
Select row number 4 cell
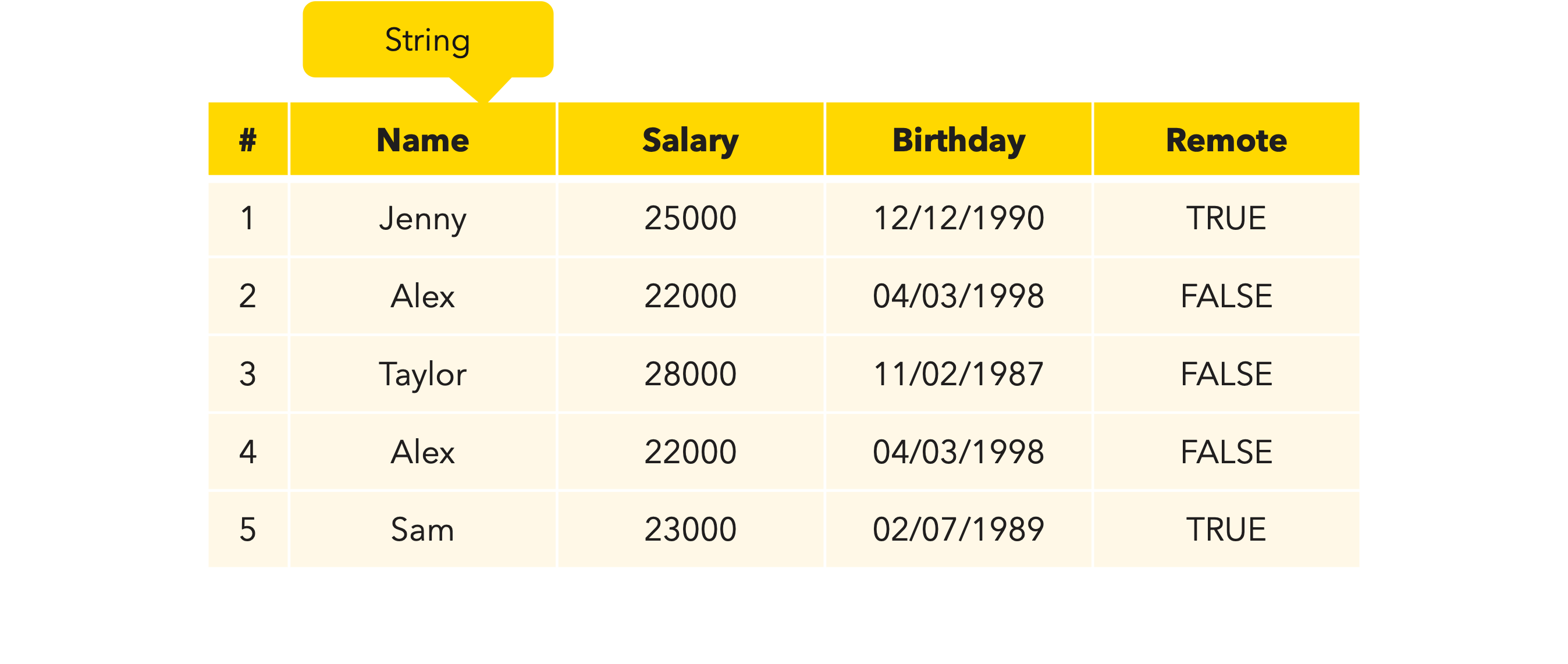coord(248,452)
